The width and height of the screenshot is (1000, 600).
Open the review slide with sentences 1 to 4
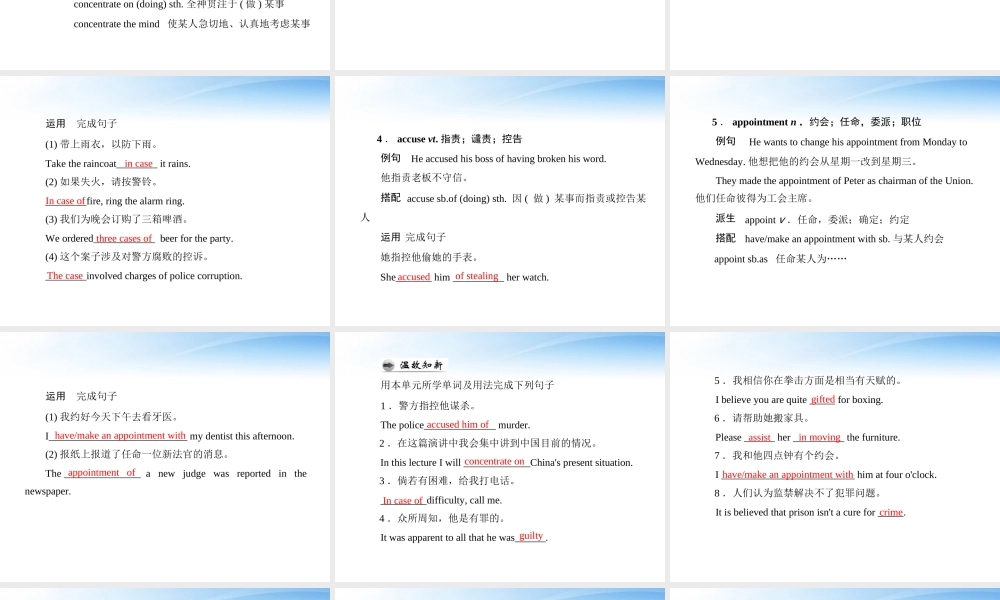[499, 457]
